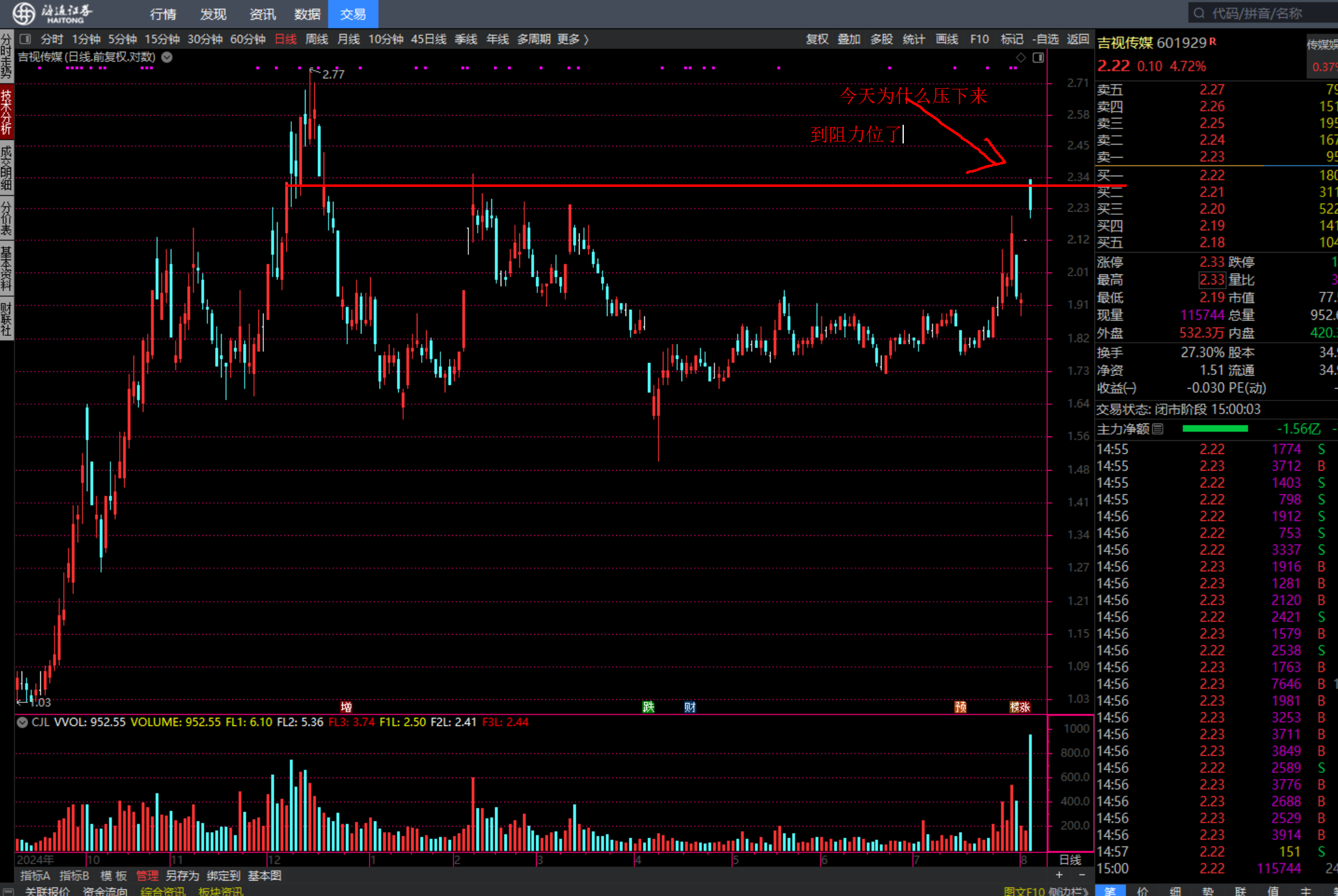Switch to 5分钟 period

[x=122, y=39]
